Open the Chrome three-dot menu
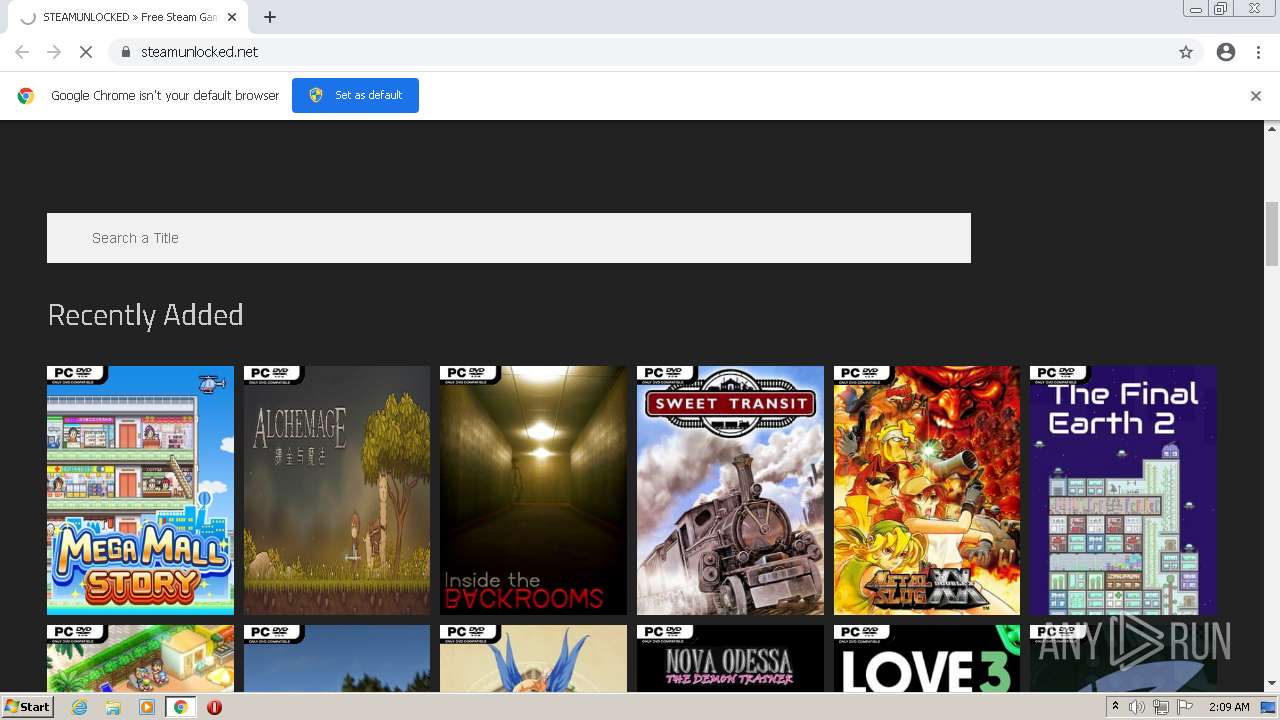 pos(1258,52)
